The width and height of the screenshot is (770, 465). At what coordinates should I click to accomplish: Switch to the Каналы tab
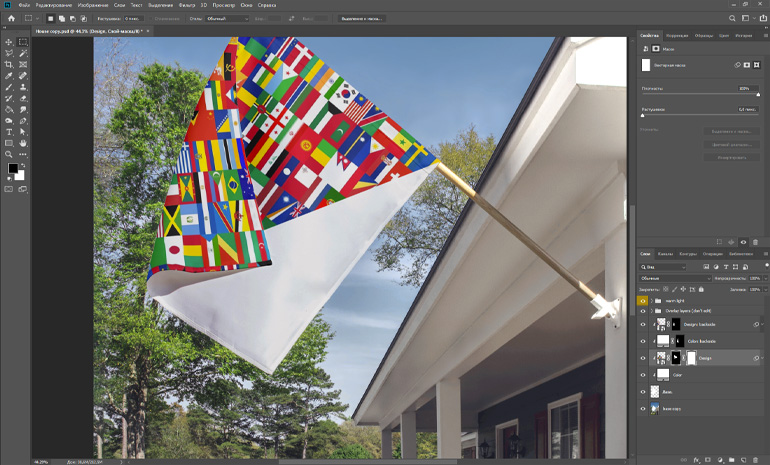665,254
